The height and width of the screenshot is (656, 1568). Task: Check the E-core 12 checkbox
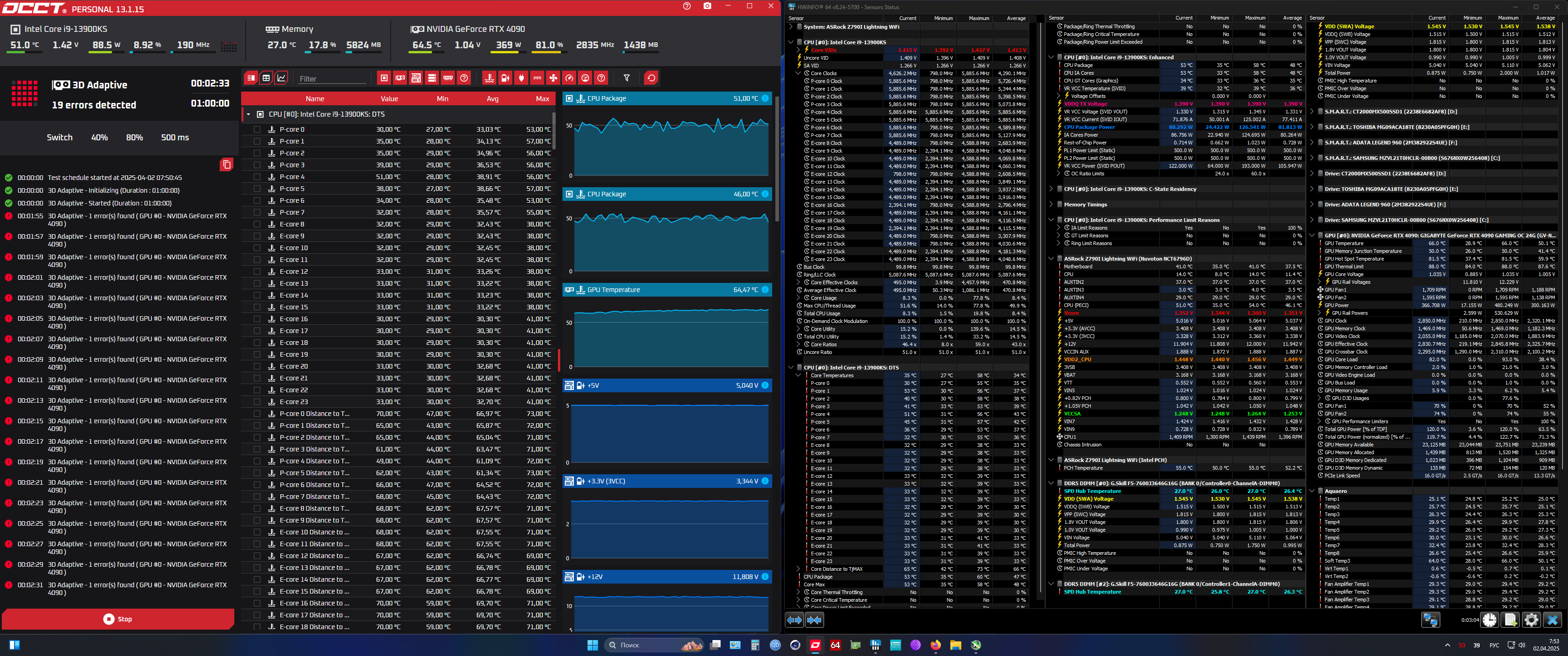pyautogui.click(x=257, y=272)
